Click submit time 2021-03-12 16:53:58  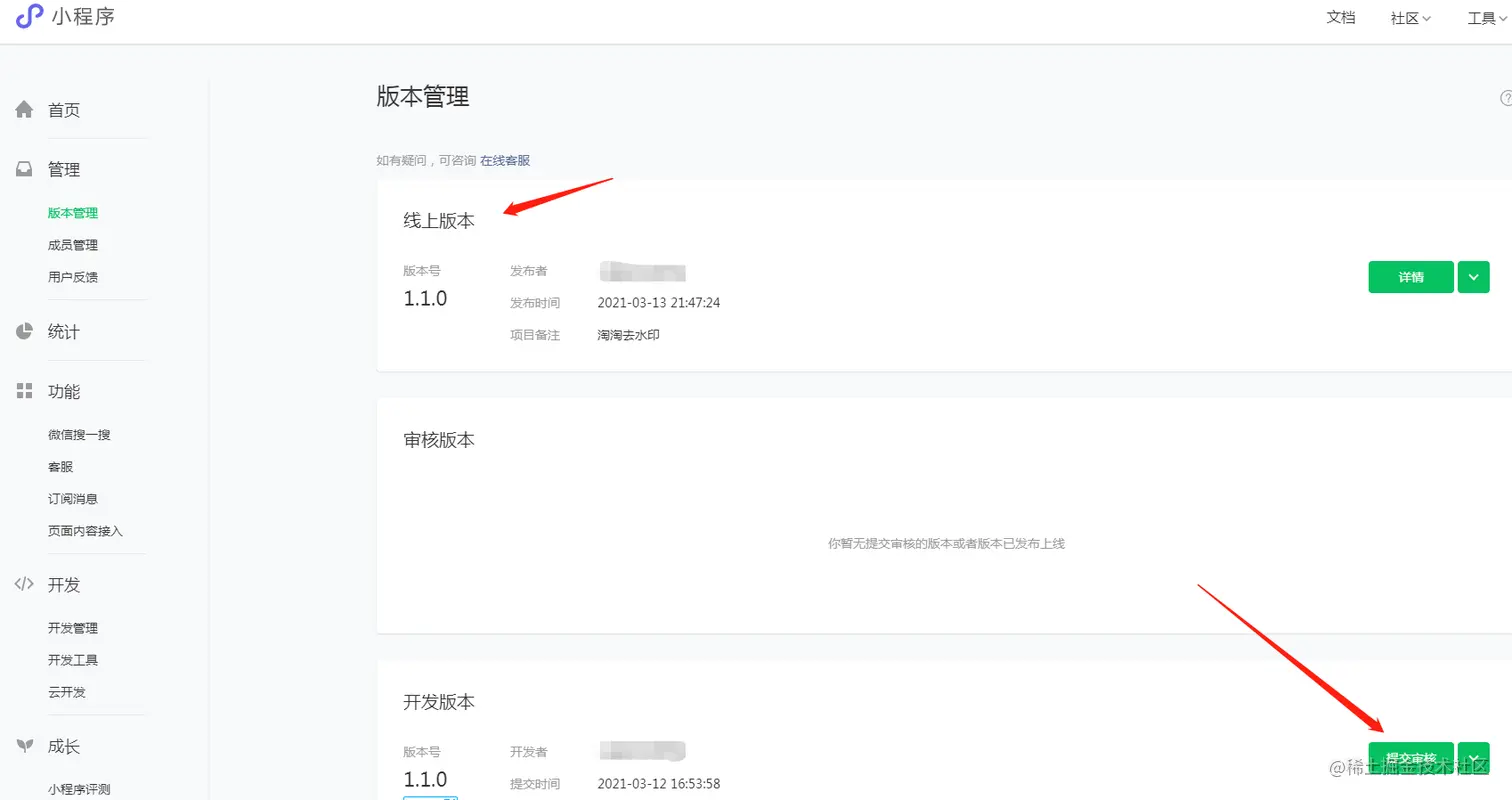tap(659, 784)
